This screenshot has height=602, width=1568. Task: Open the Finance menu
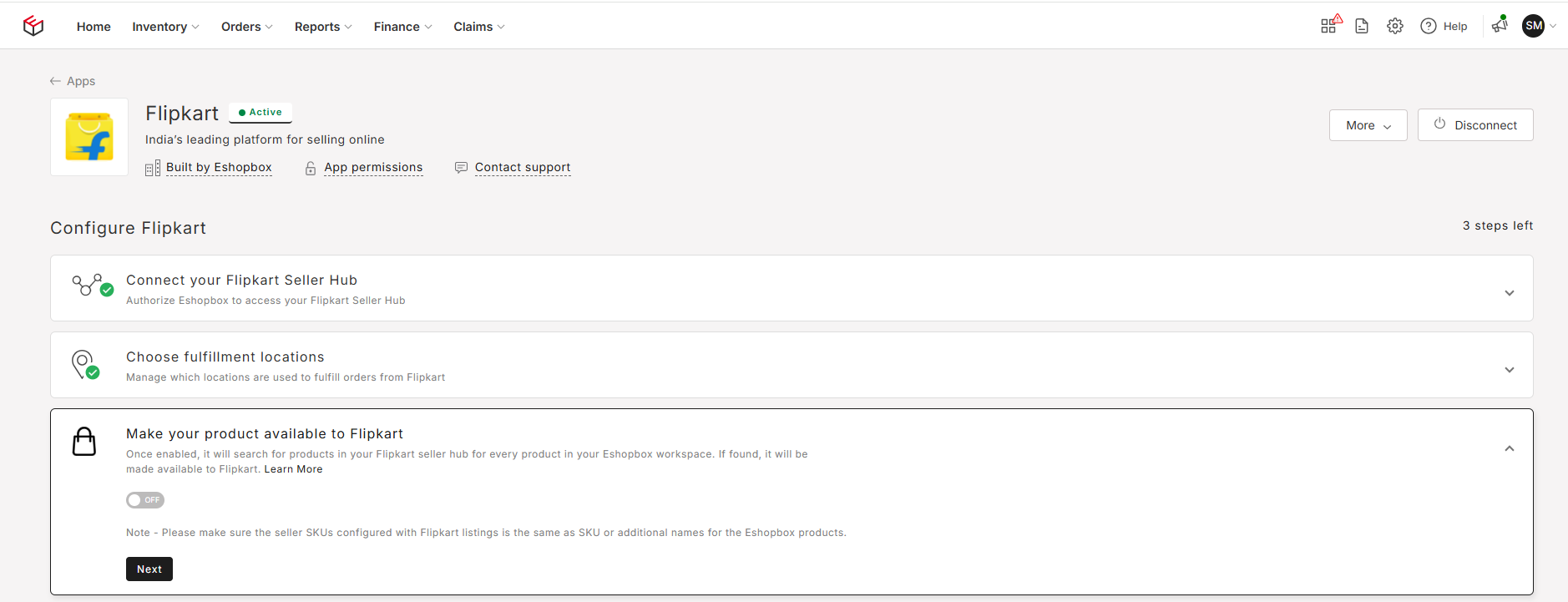coord(402,27)
